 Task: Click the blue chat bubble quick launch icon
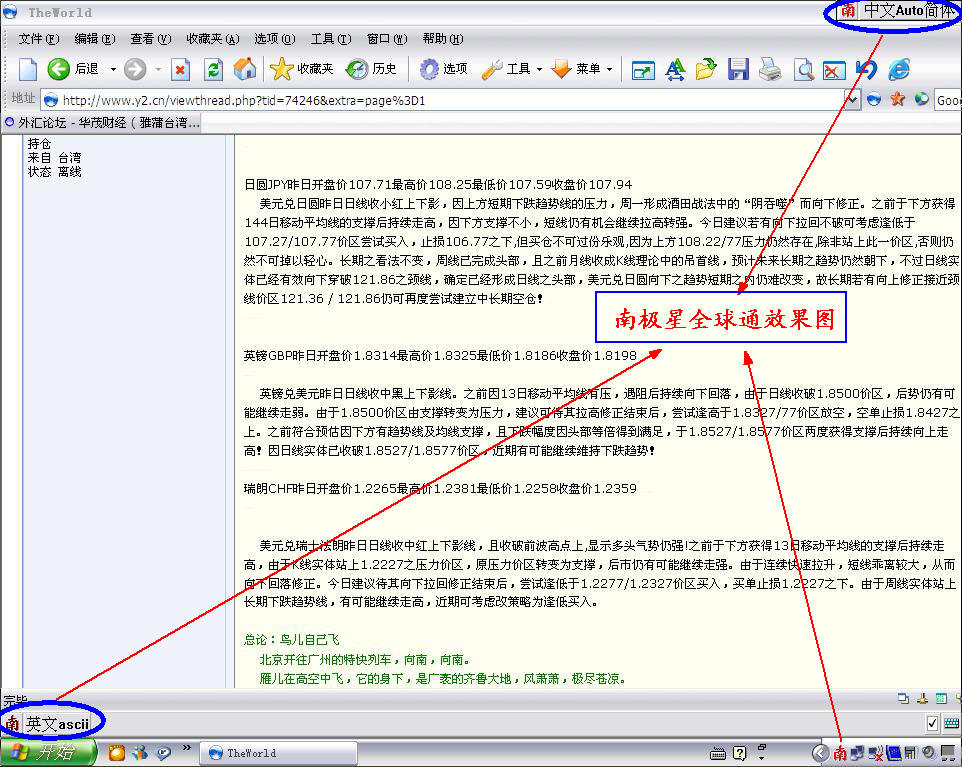[x=163, y=753]
